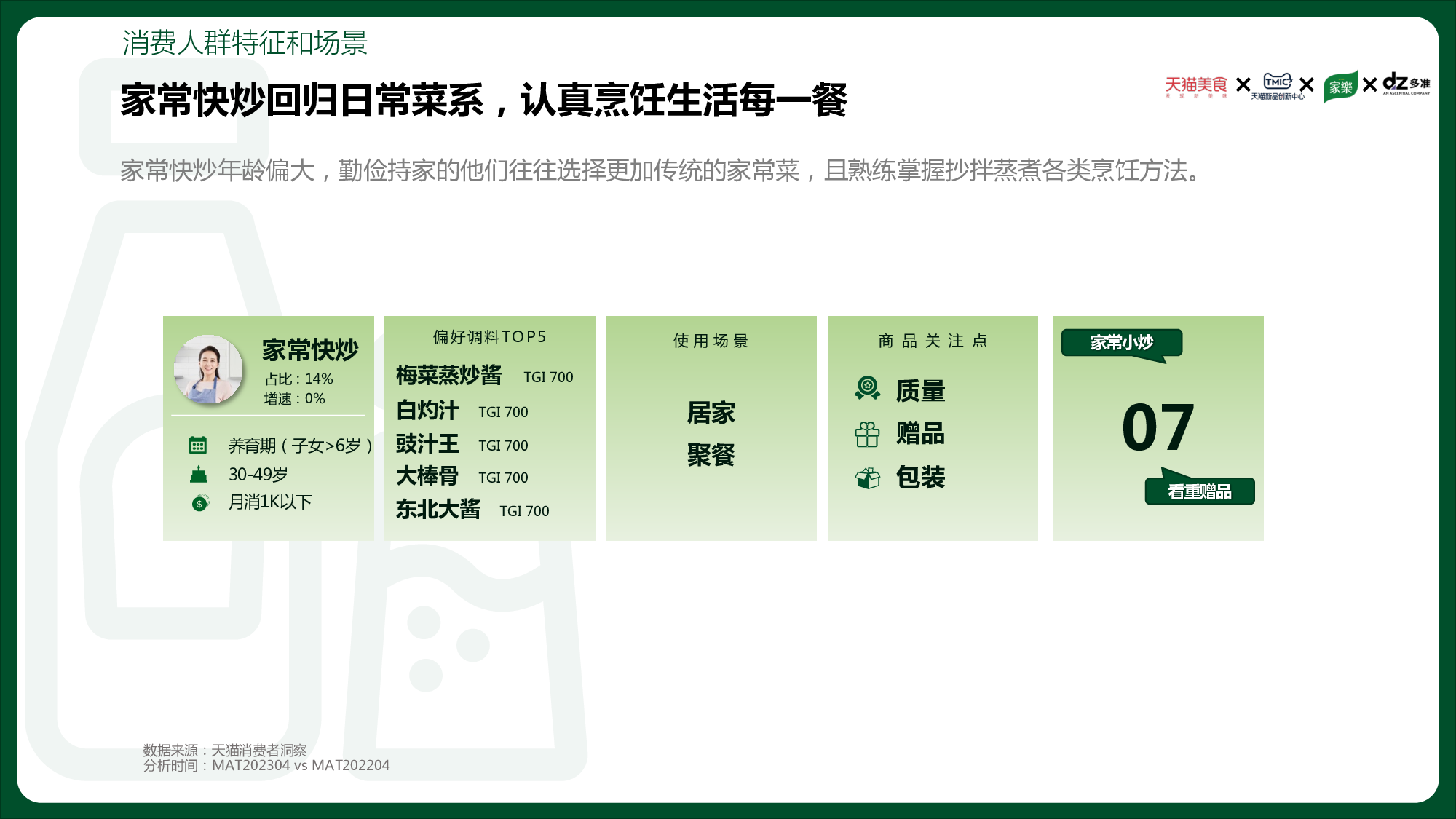Click the woman's round profile photo
Viewport: 1456px width, 819px height.
coord(208,369)
